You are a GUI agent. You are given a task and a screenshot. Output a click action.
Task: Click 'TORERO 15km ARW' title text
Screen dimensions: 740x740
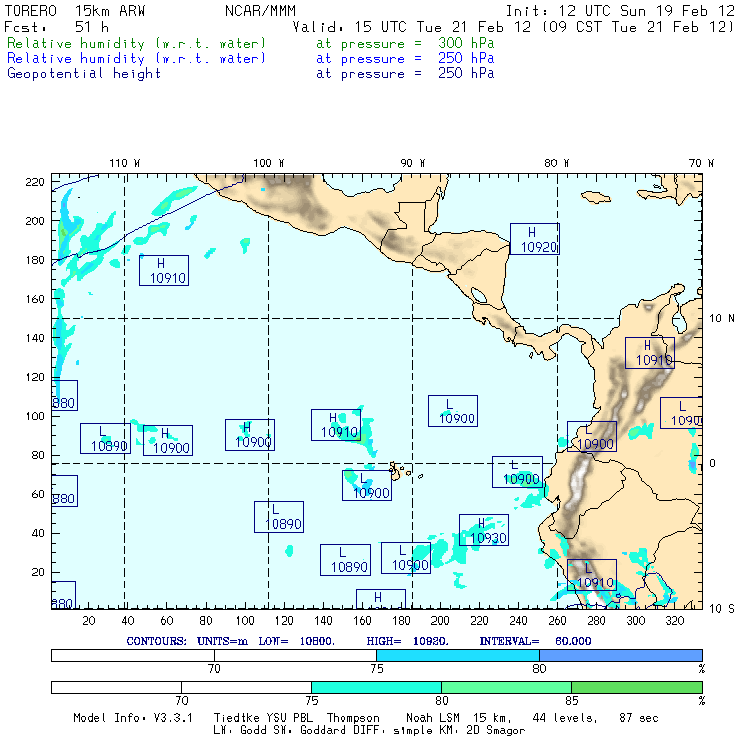point(75,11)
